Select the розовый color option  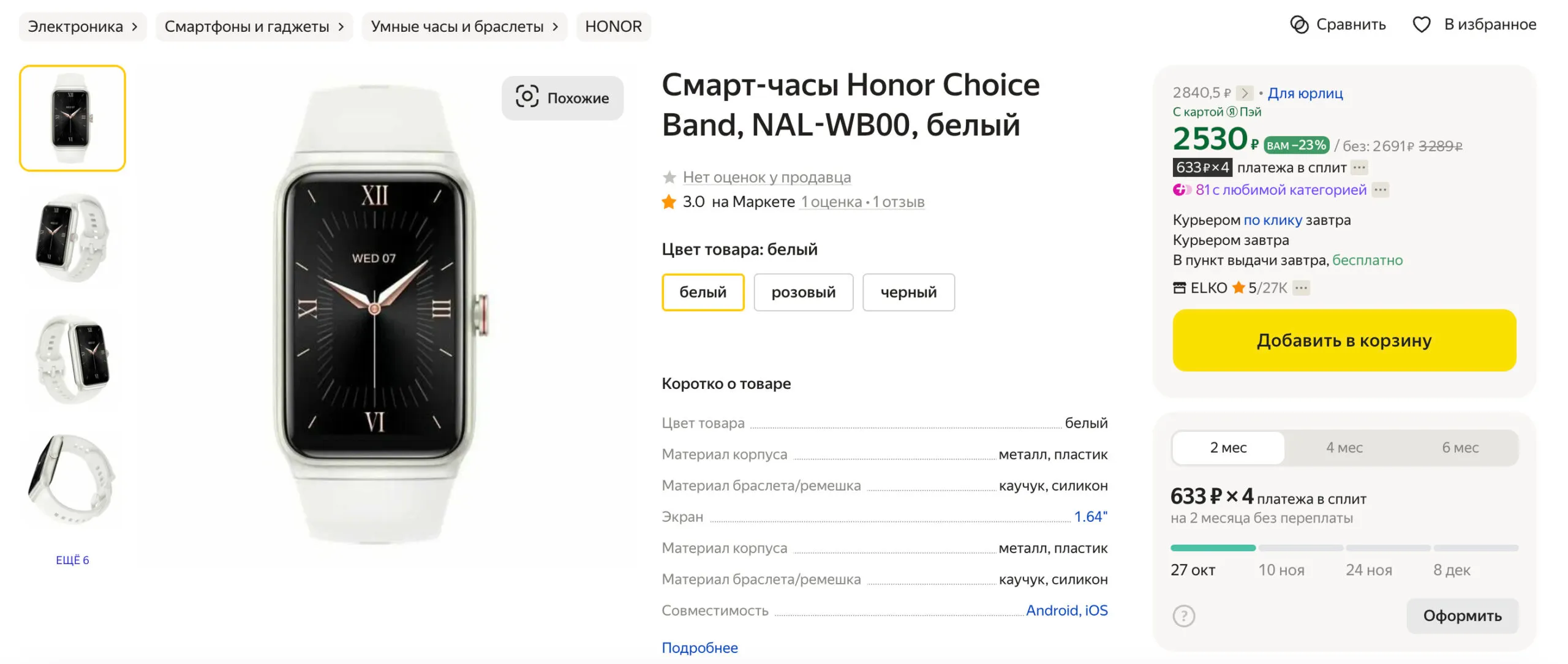[x=803, y=292]
